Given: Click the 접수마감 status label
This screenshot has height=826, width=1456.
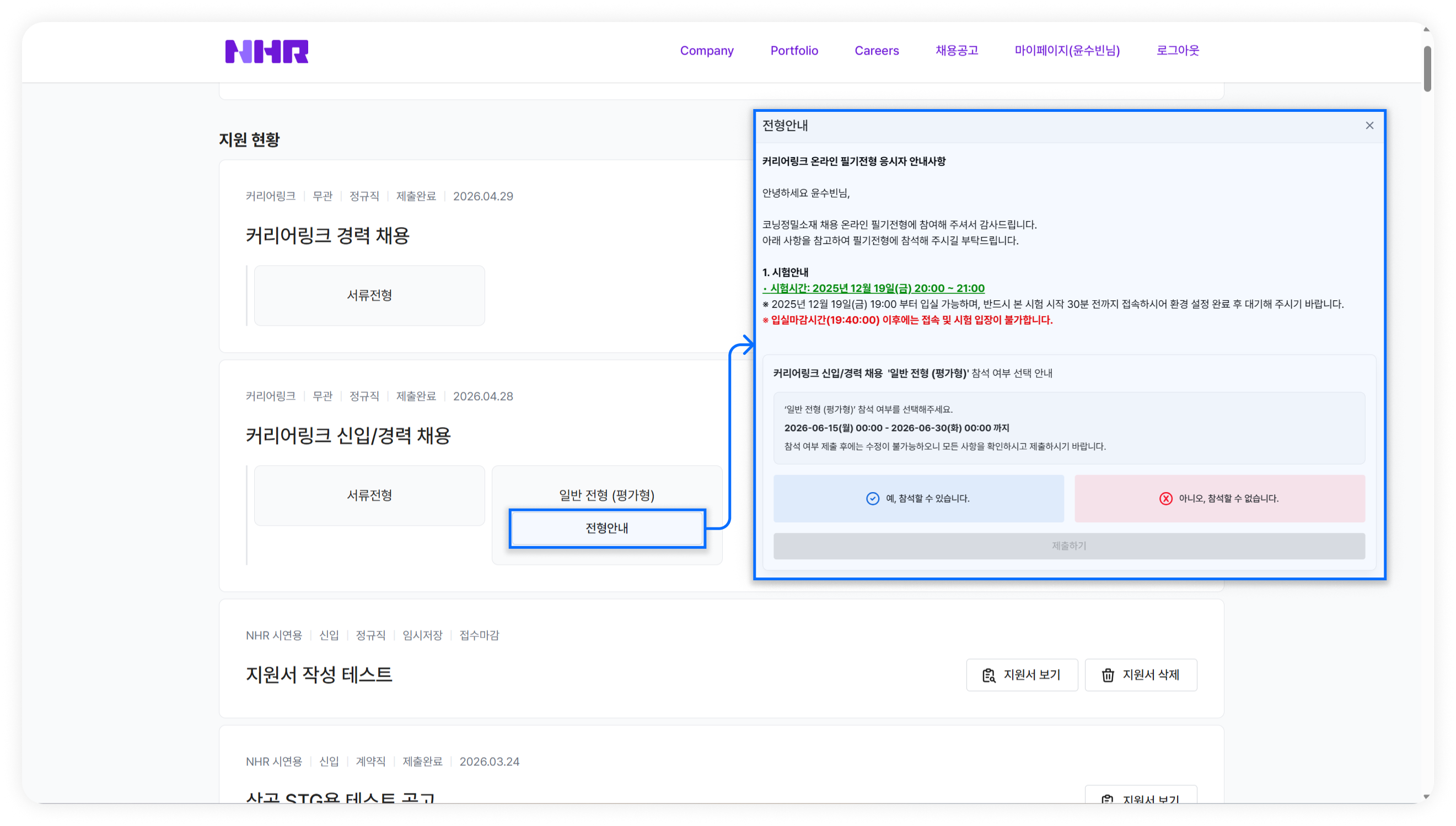Looking at the screenshot, I should (x=479, y=635).
